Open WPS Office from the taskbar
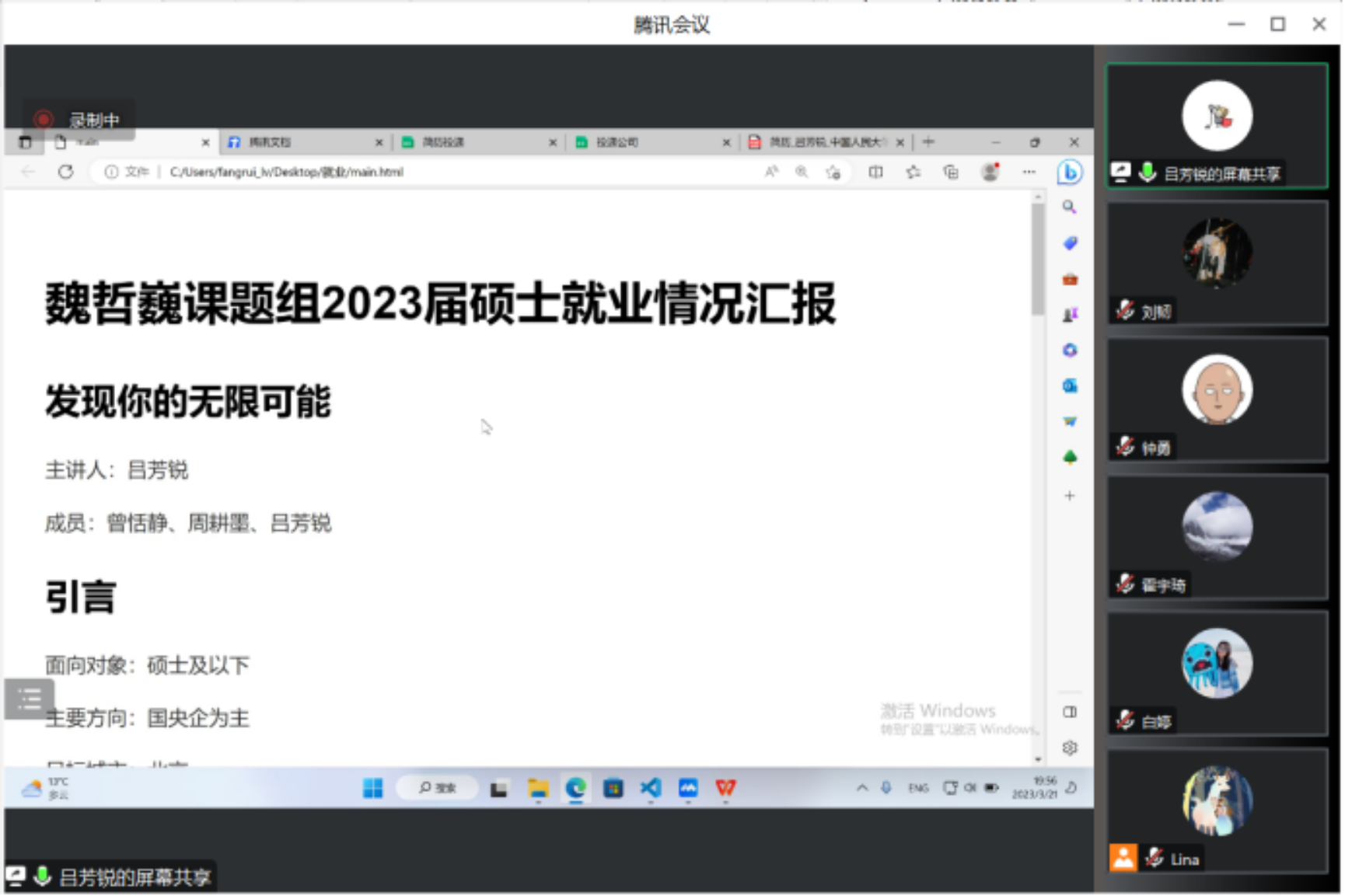 725,788
